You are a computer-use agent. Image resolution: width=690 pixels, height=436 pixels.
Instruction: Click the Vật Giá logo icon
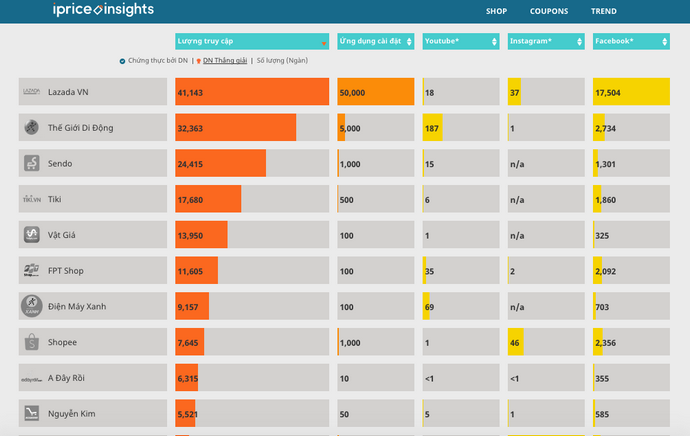tap(31, 235)
